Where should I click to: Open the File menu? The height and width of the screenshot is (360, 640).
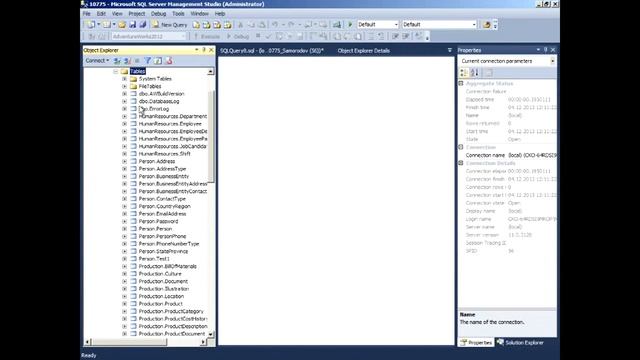[87, 13]
